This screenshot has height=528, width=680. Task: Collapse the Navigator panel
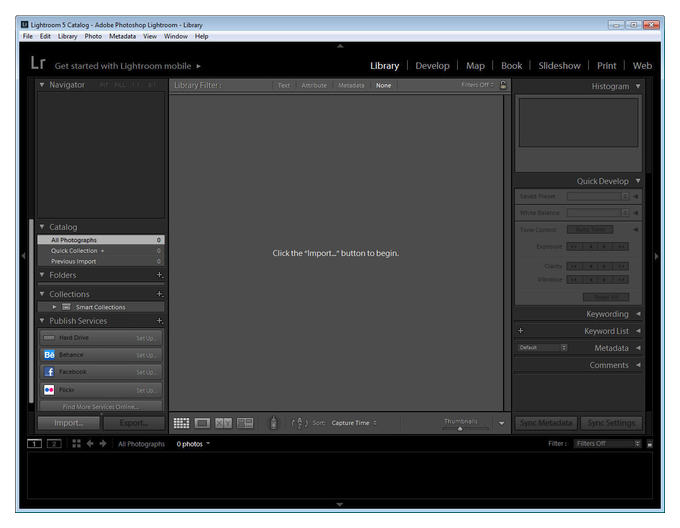point(42,85)
